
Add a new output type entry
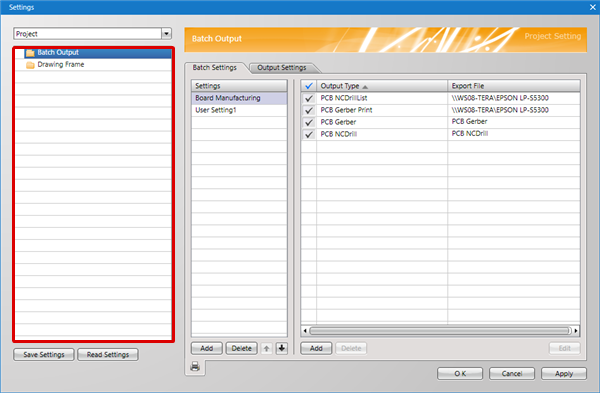point(316,348)
